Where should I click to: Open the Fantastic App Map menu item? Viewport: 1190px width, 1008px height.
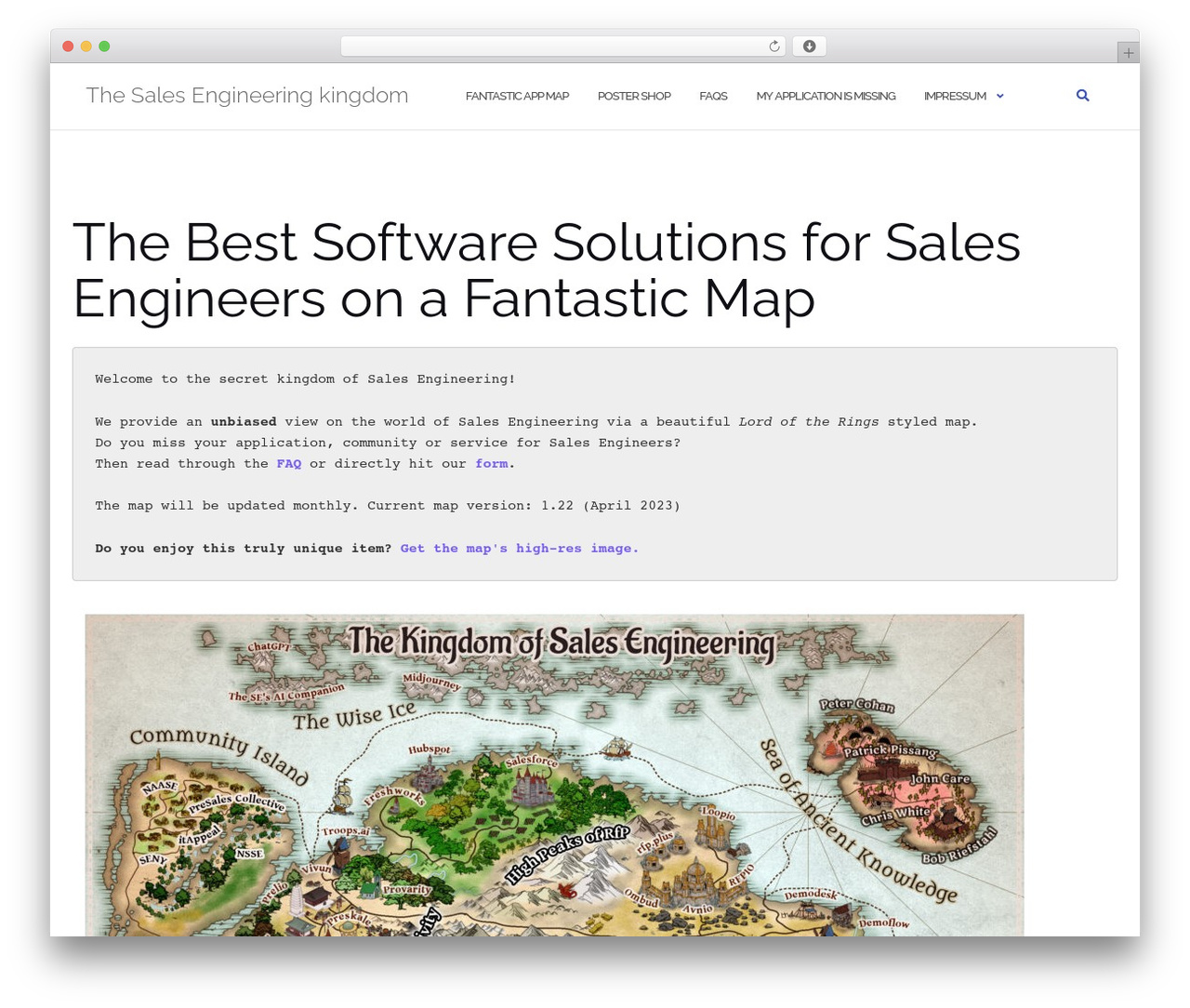click(517, 96)
